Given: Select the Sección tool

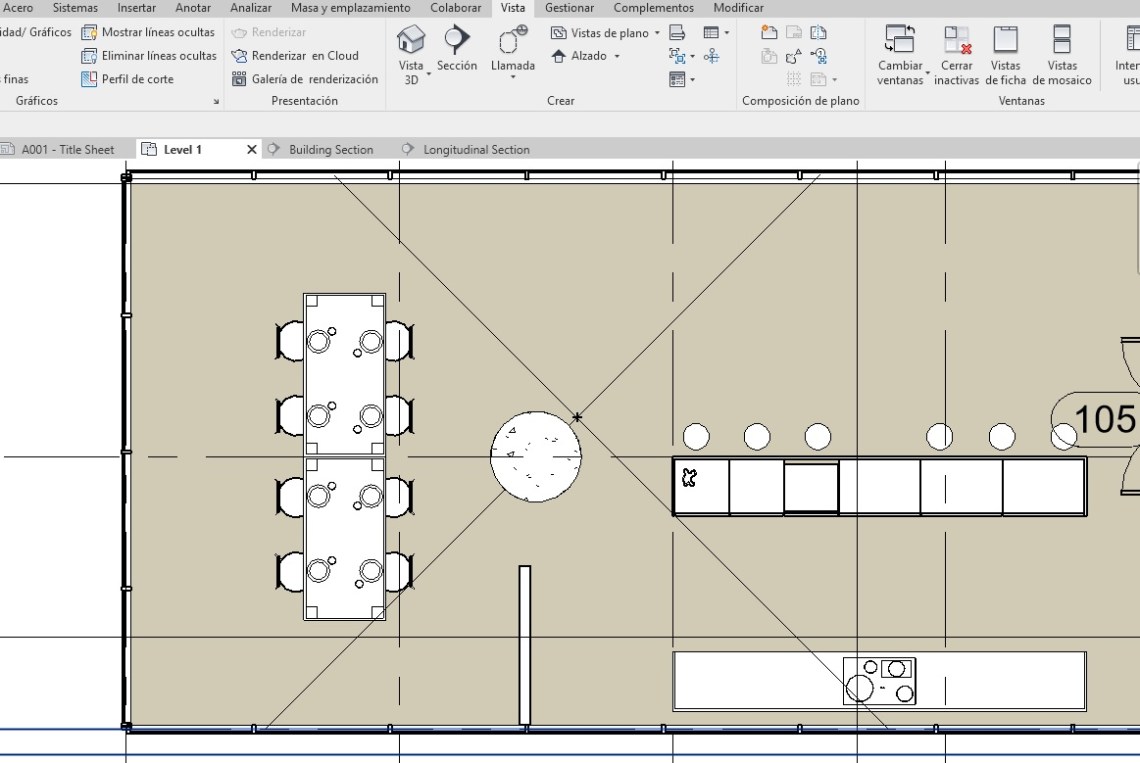Looking at the screenshot, I should point(456,42).
